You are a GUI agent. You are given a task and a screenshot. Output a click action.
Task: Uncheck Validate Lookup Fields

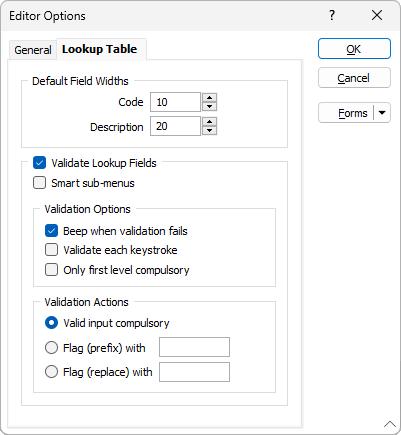click(39, 163)
